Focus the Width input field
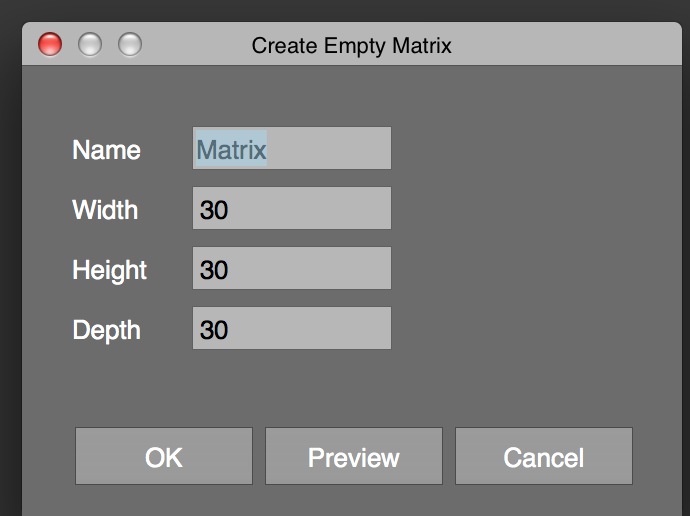 pos(292,208)
